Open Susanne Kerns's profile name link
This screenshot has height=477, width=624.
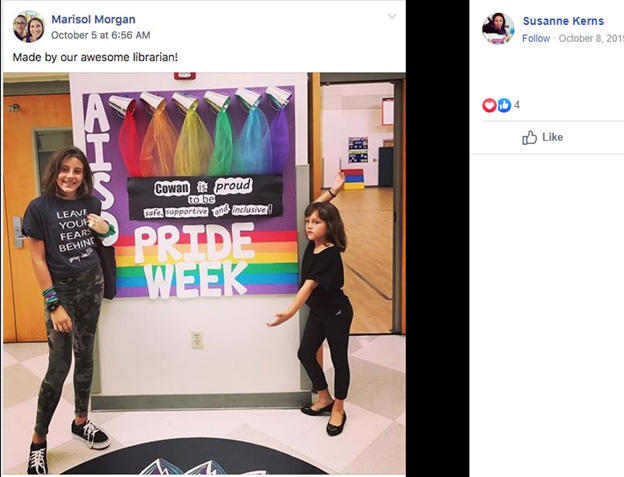click(x=563, y=21)
